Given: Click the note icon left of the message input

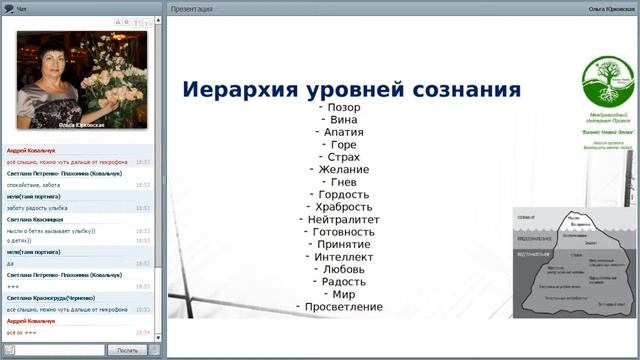Looking at the screenshot, I should (x=9, y=350).
